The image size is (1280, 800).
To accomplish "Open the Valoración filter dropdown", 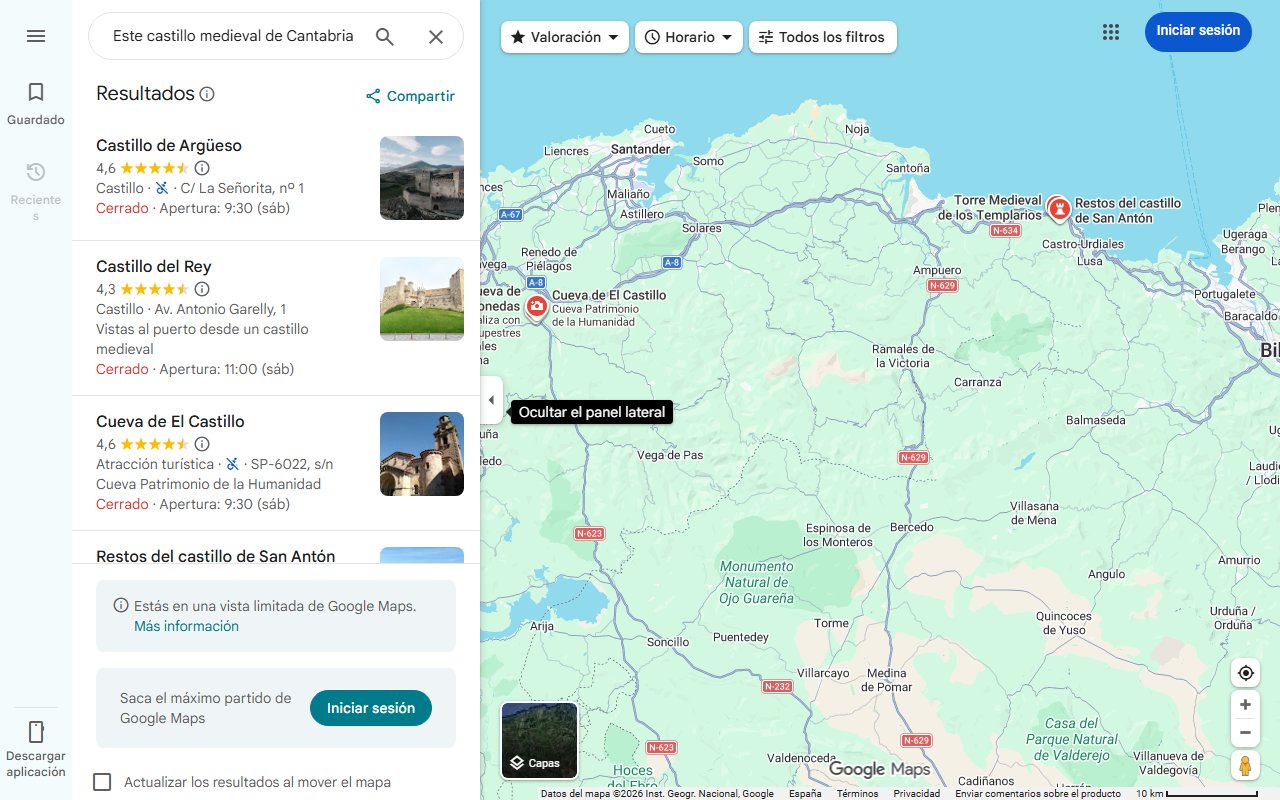I will [x=564, y=36].
